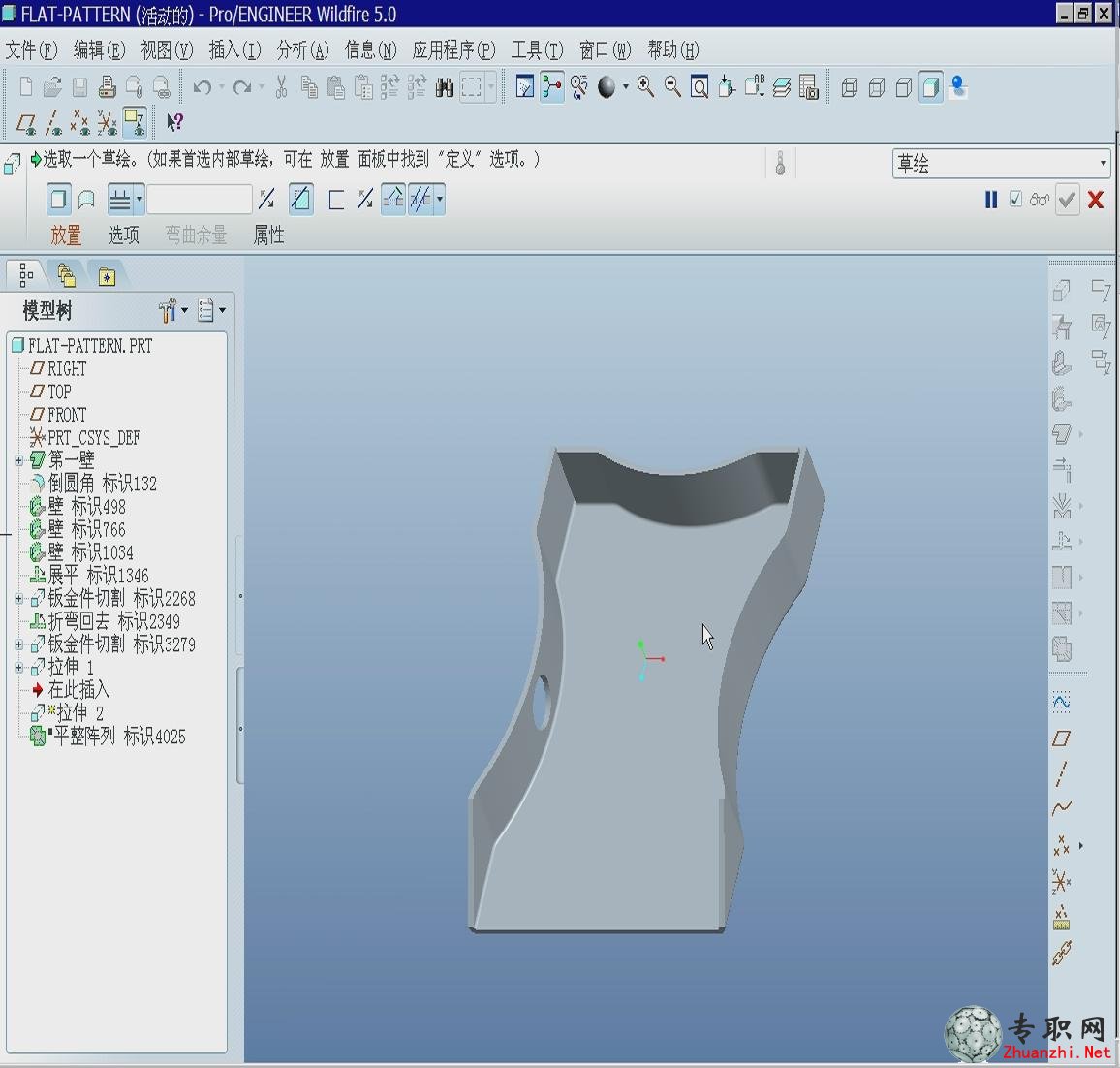Click the Print icon in the toolbar
The width and height of the screenshot is (1120, 1068).
click(108, 87)
